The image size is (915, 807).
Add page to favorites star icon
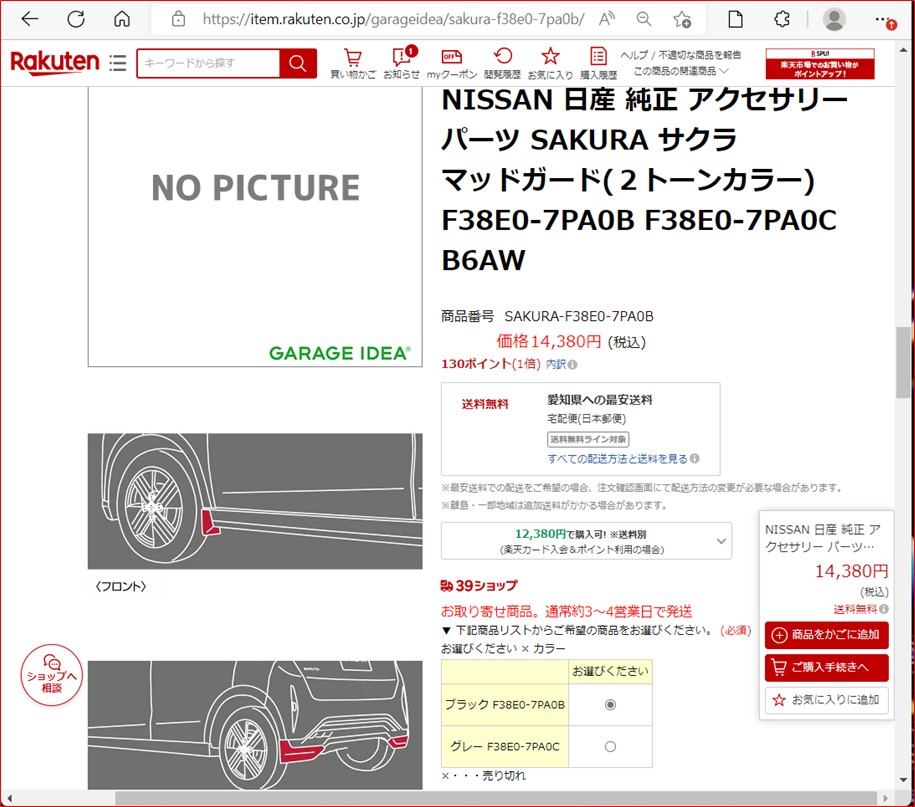(682, 19)
